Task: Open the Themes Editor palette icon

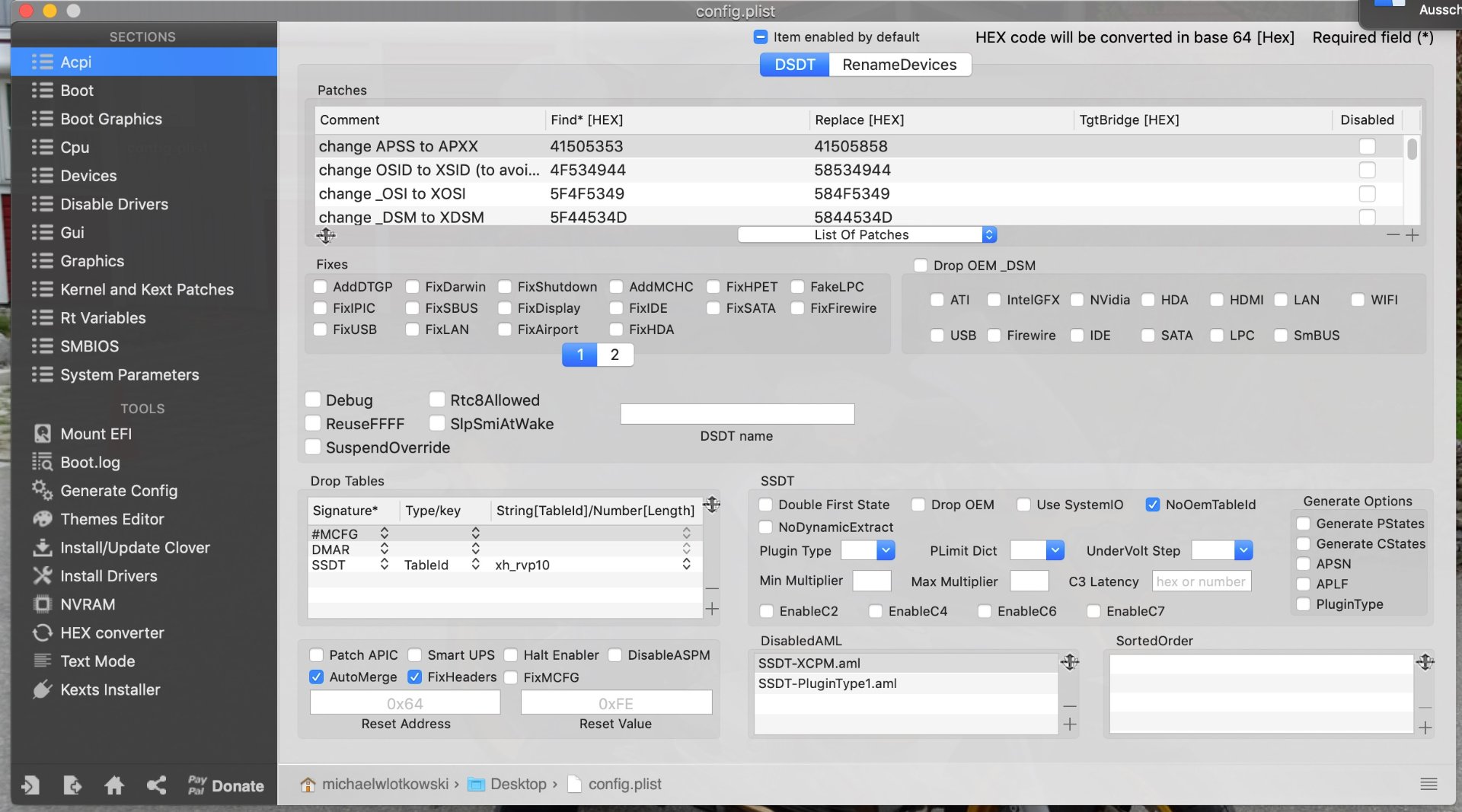Action: 43,519
